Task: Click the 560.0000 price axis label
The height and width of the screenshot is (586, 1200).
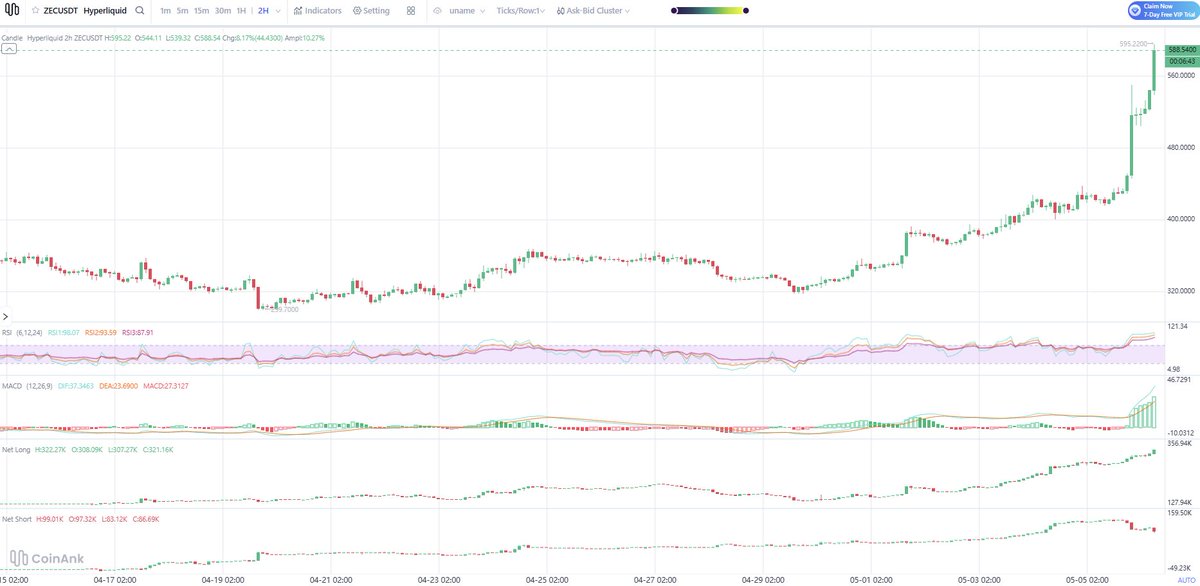Action: (1181, 75)
